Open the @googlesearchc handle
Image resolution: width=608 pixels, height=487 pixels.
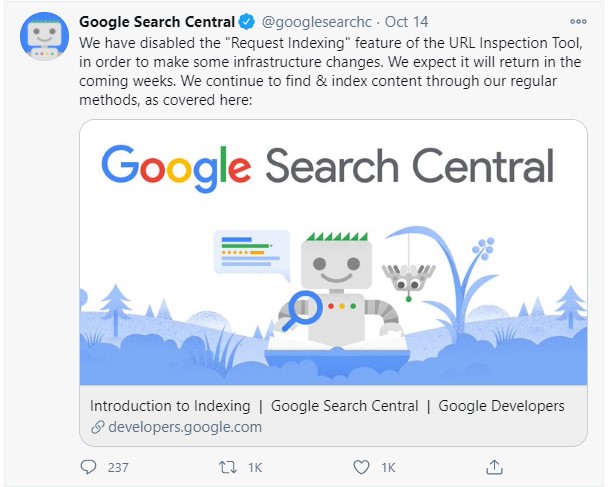coord(316,22)
